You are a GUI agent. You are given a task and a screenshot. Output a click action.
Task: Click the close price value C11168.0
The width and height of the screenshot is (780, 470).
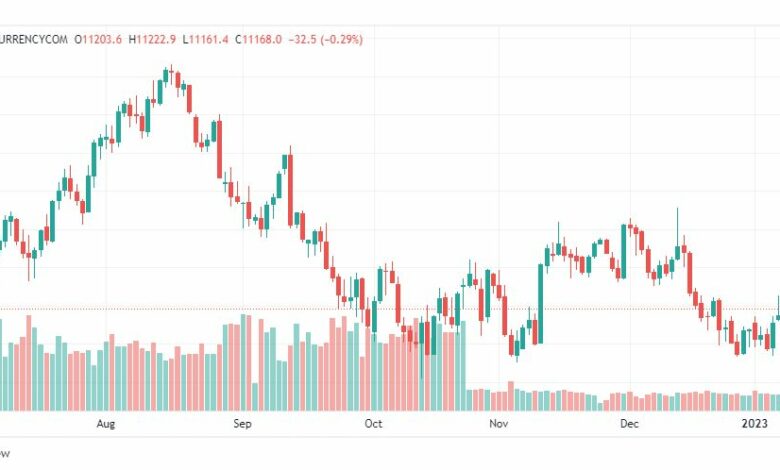tap(259, 39)
